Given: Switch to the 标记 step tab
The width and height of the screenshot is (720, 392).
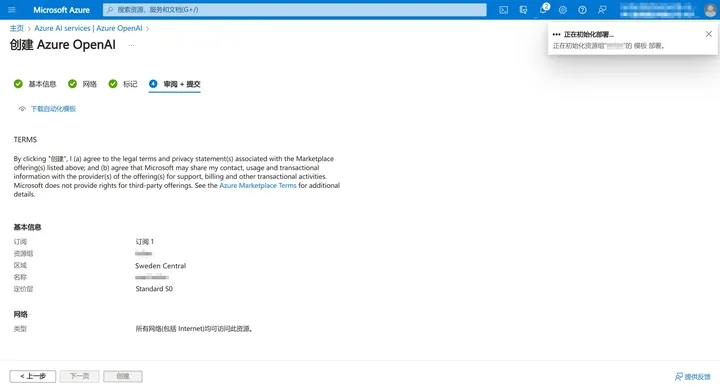Looking at the screenshot, I should [x=130, y=84].
